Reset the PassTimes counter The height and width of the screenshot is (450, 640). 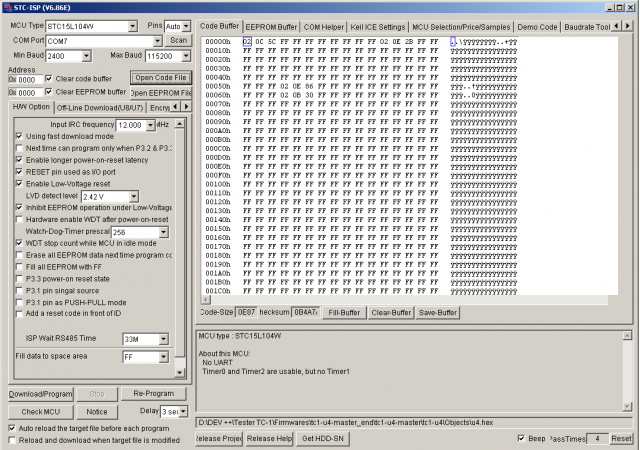click(x=621, y=439)
